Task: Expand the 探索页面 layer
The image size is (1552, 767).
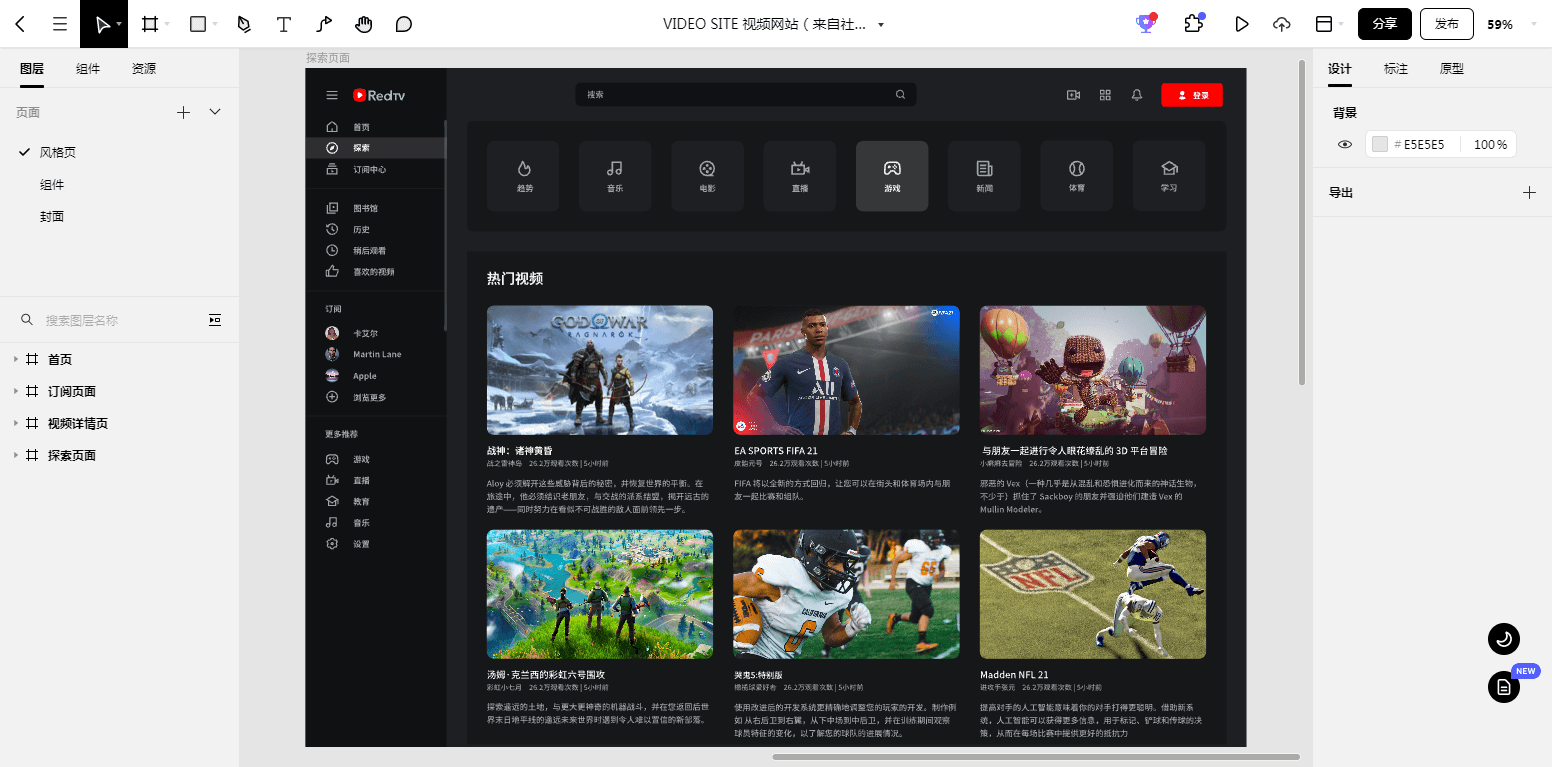Action: point(15,455)
